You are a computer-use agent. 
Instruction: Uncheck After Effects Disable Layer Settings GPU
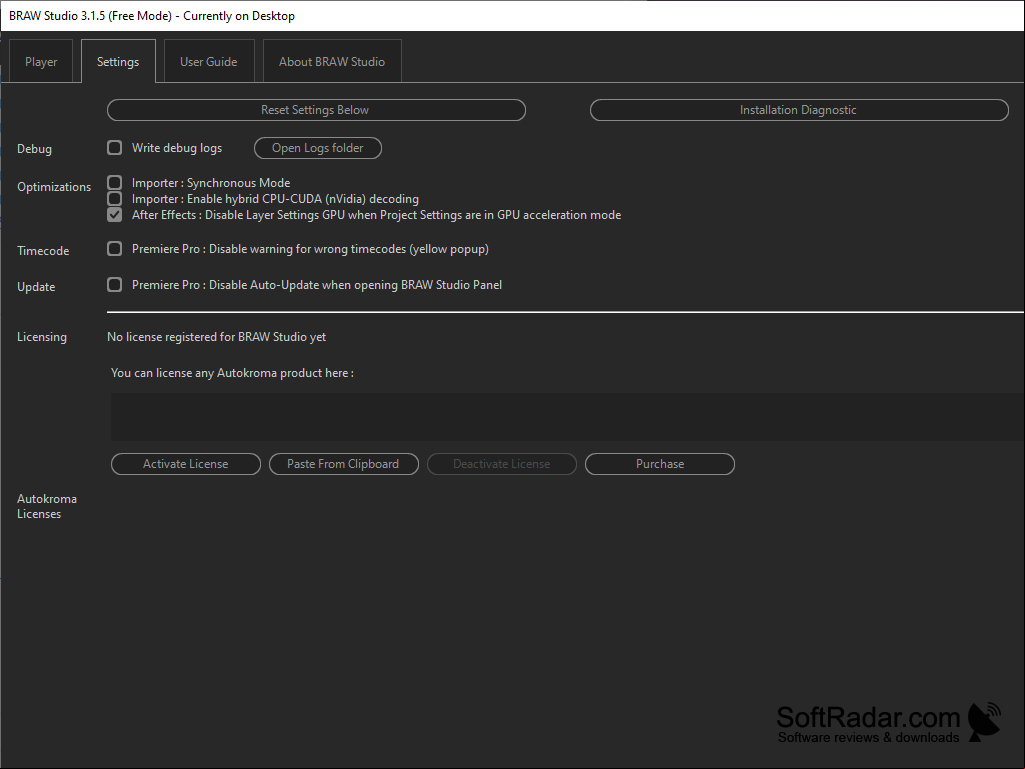click(x=114, y=214)
